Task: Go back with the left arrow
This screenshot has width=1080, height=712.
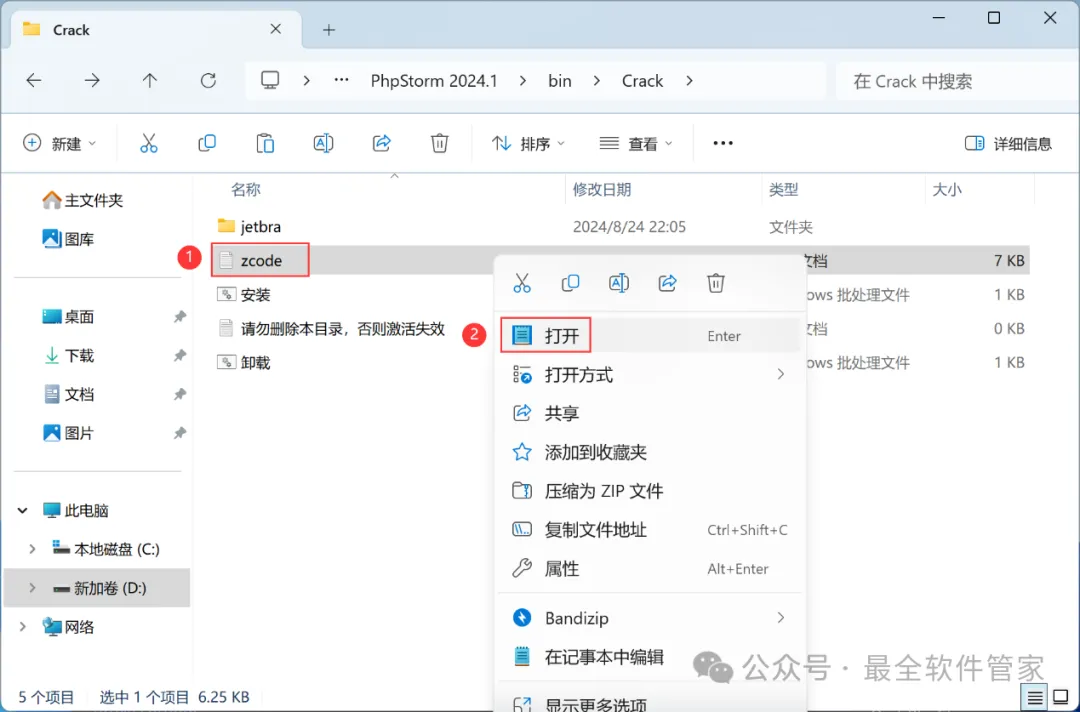Action: click(34, 81)
